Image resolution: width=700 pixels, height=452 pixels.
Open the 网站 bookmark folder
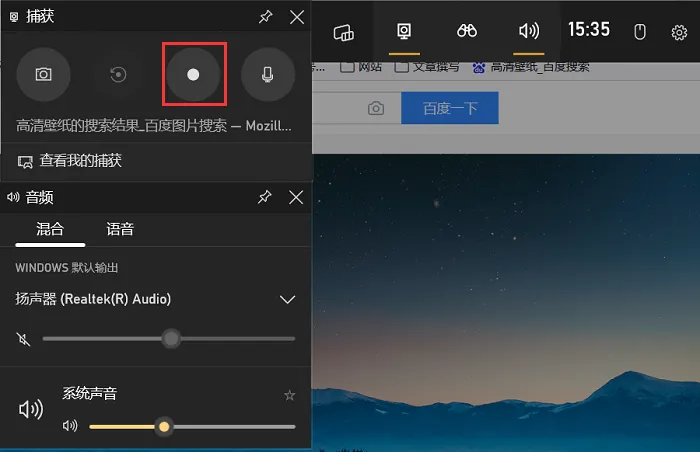tap(361, 67)
